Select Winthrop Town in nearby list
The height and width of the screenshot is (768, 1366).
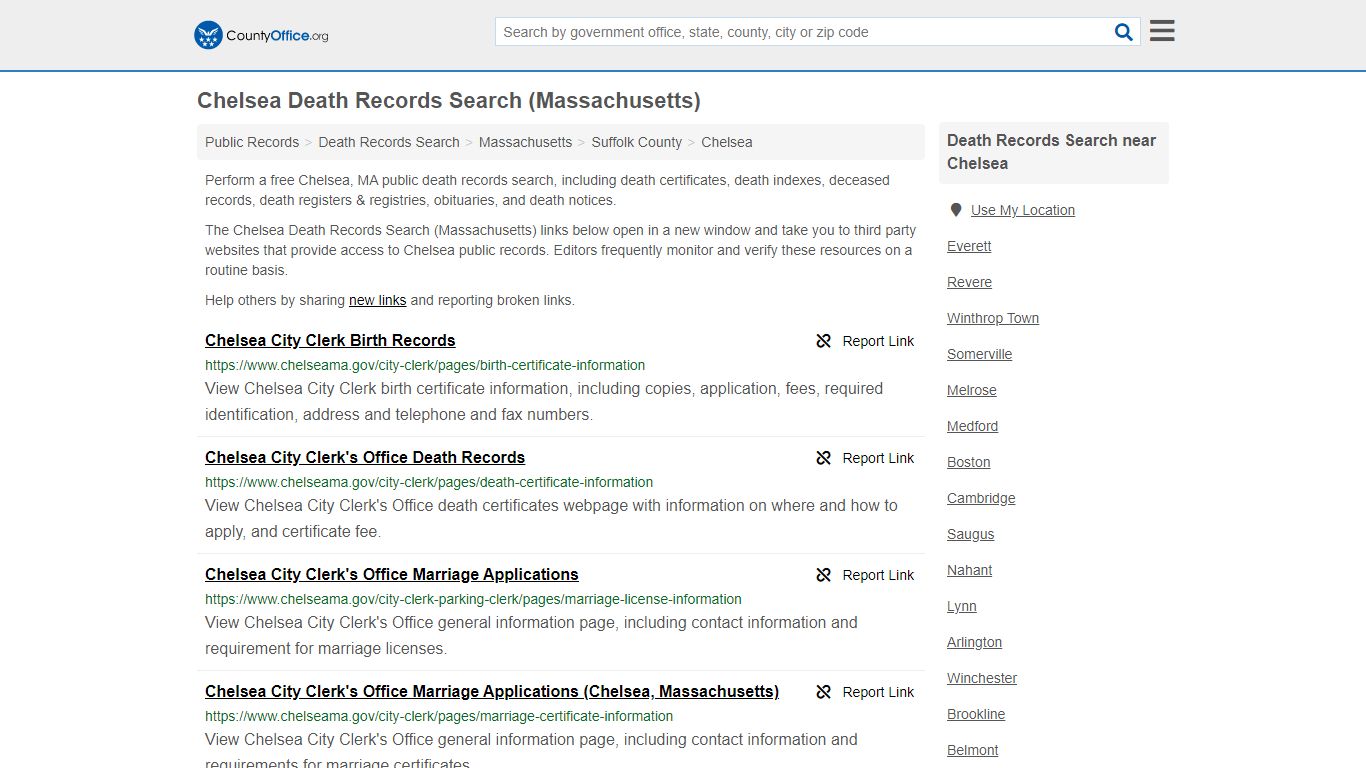pyautogui.click(x=993, y=318)
